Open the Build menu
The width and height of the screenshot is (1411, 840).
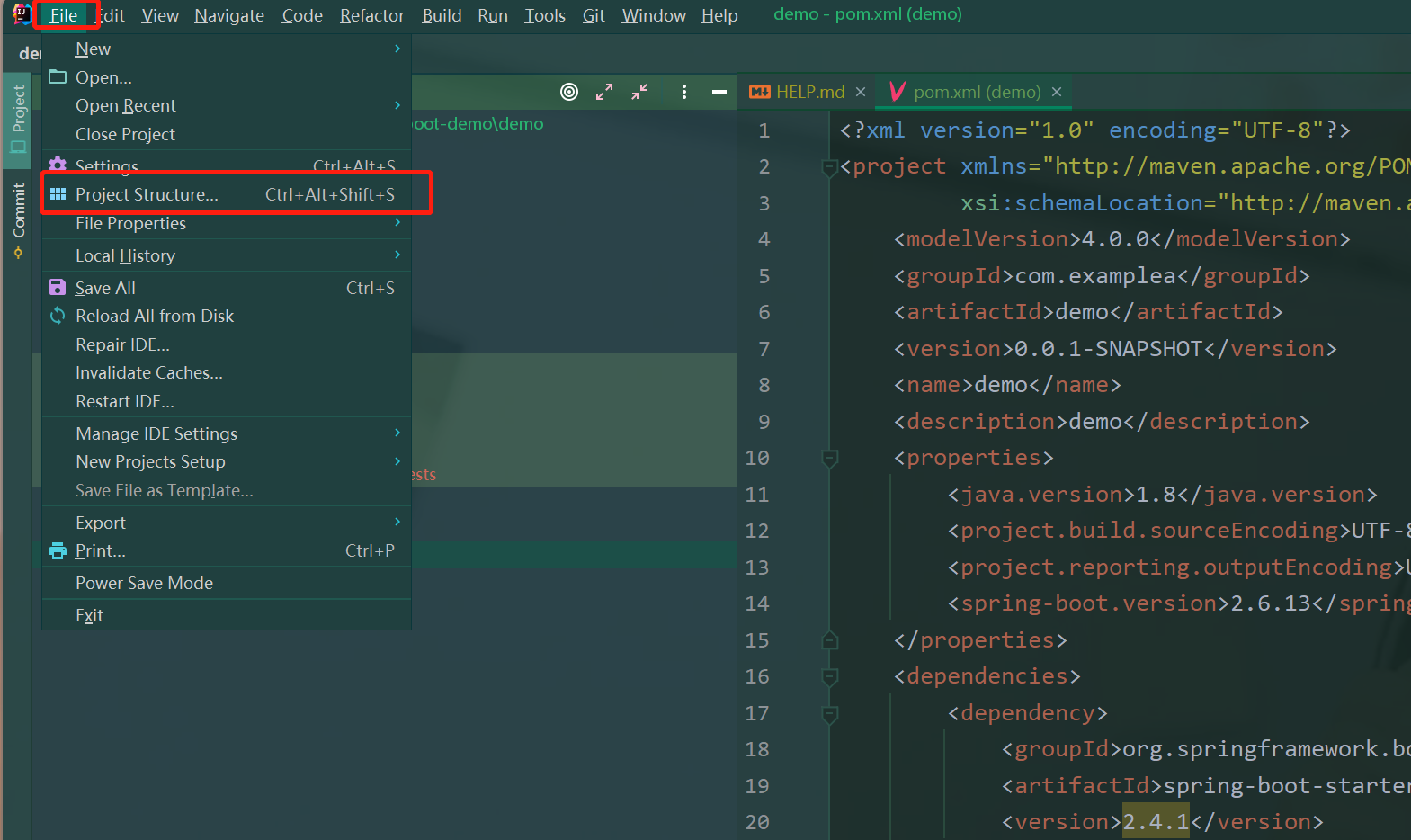click(442, 15)
